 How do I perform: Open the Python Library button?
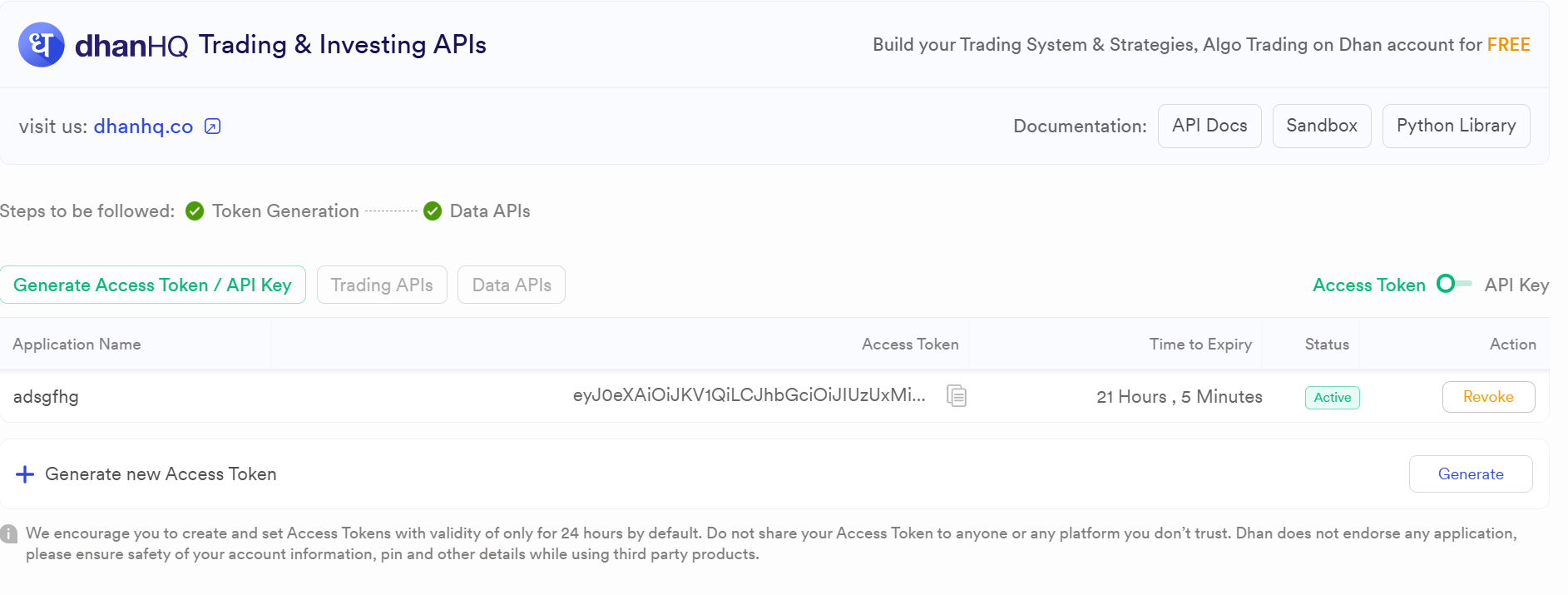click(x=1457, y=126)
